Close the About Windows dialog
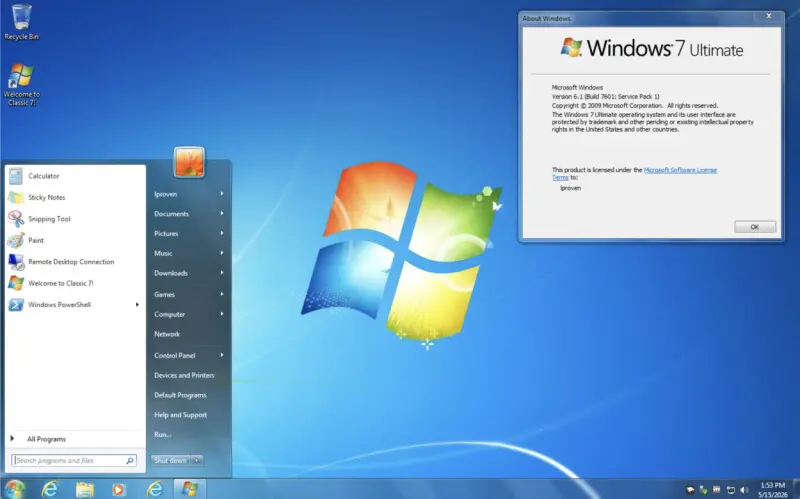800x499 pixels. 768,16
